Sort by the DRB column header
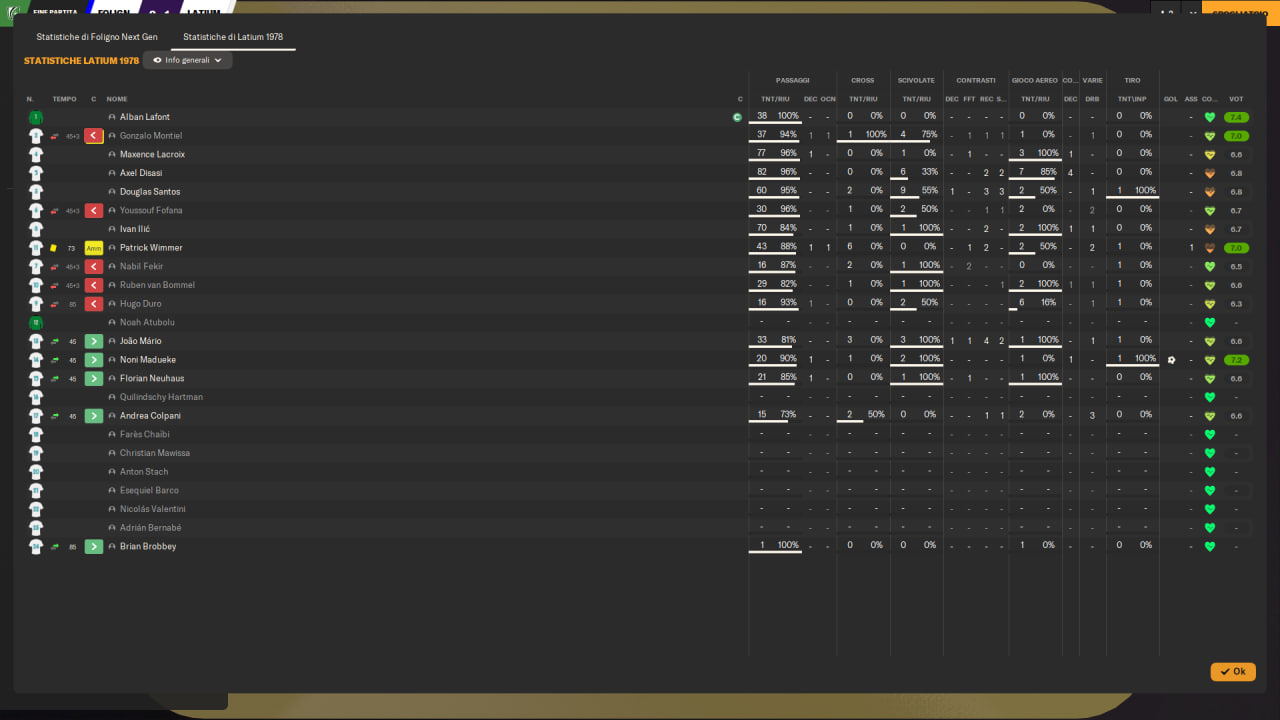The image size is (1280, 720). (x=1092, y=99)
